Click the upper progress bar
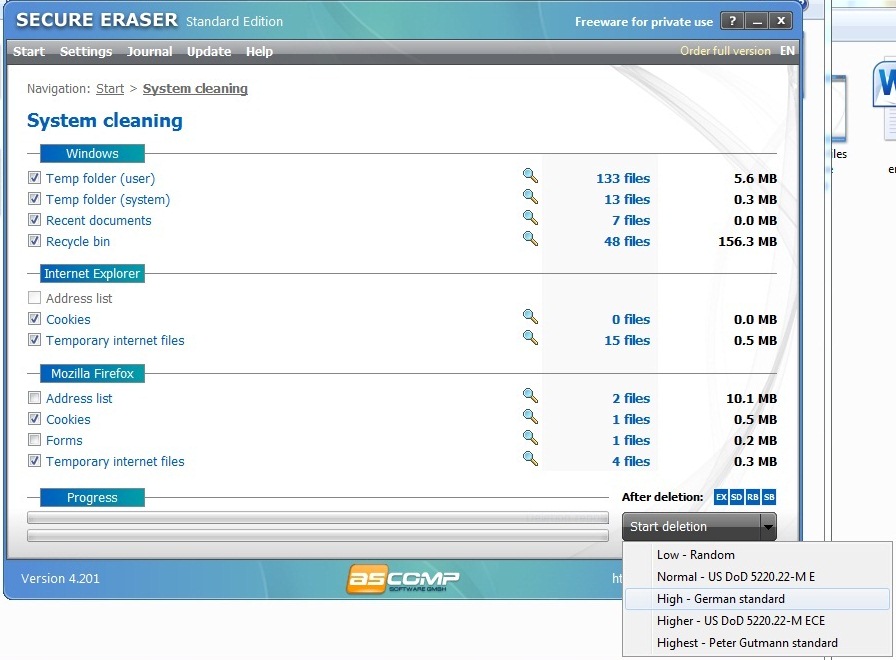The height and width of the screenshot is (660, 896). click(318, 518)
